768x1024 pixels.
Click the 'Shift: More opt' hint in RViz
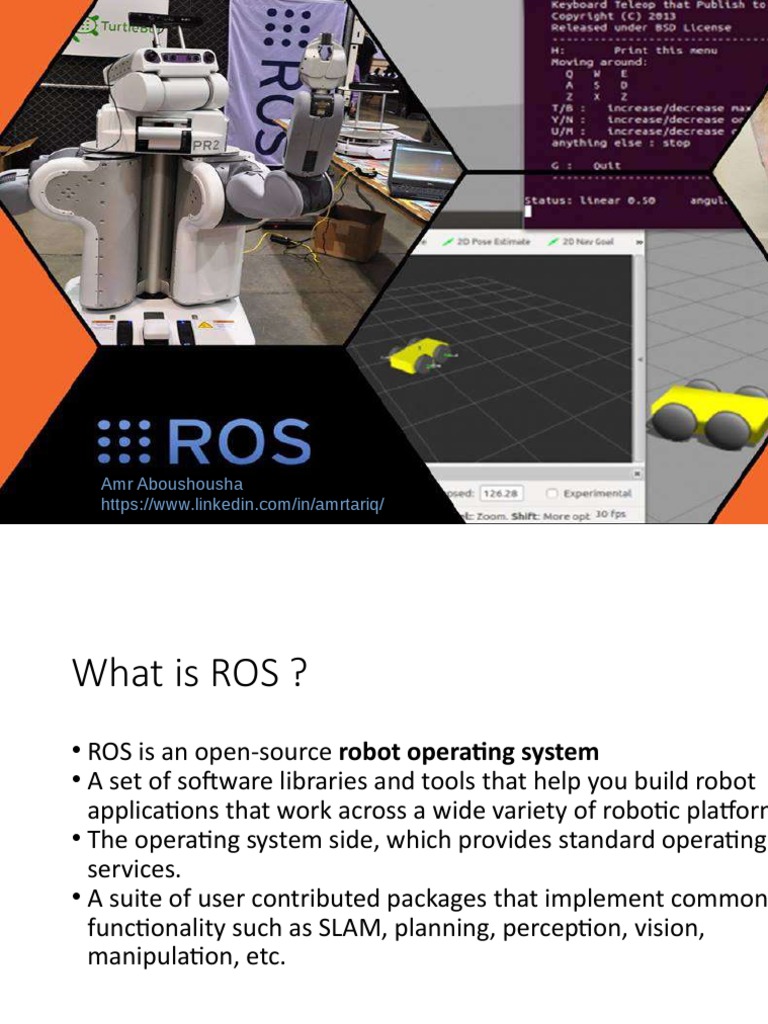pos(550,516)
